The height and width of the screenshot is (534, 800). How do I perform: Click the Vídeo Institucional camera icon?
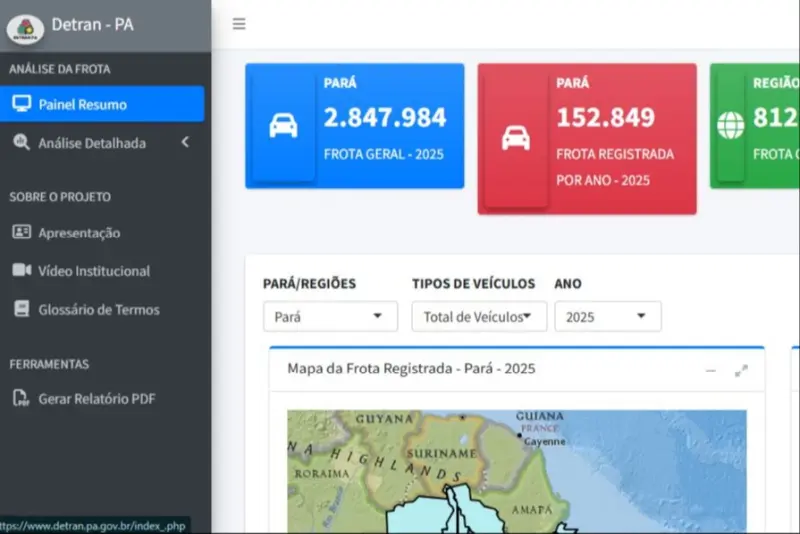[x=21, y=271]
